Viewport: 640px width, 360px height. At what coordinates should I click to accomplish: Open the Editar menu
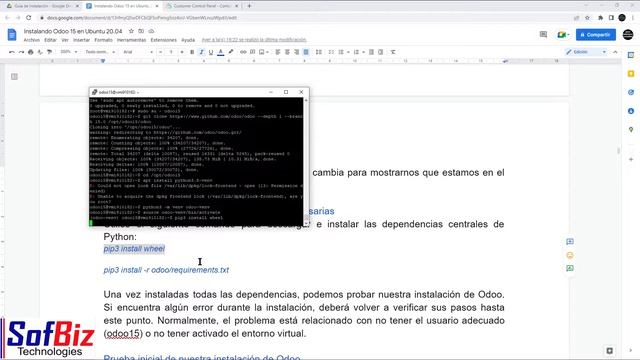click(x=50, y=40)
